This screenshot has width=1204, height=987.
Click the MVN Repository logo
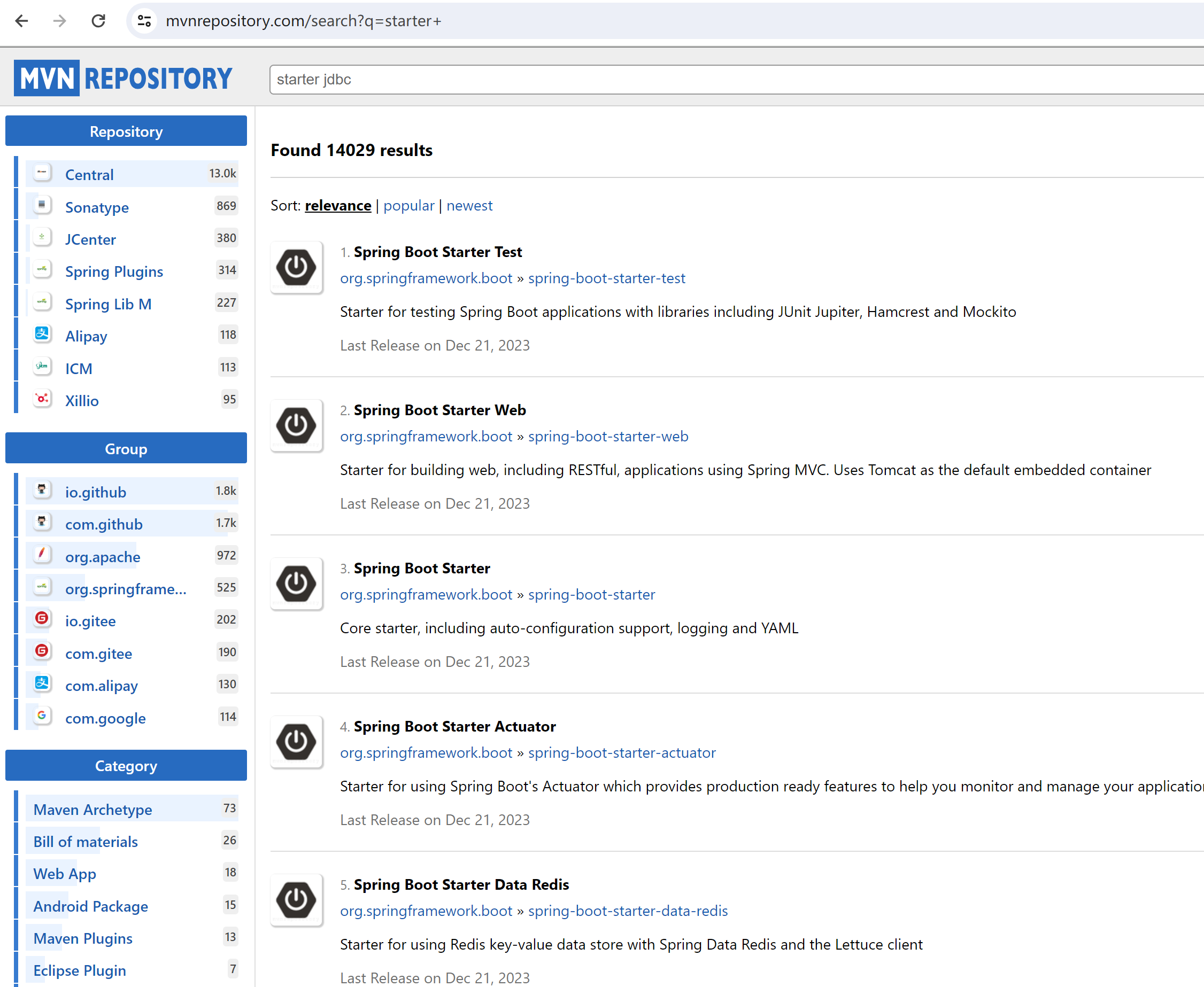124,79
